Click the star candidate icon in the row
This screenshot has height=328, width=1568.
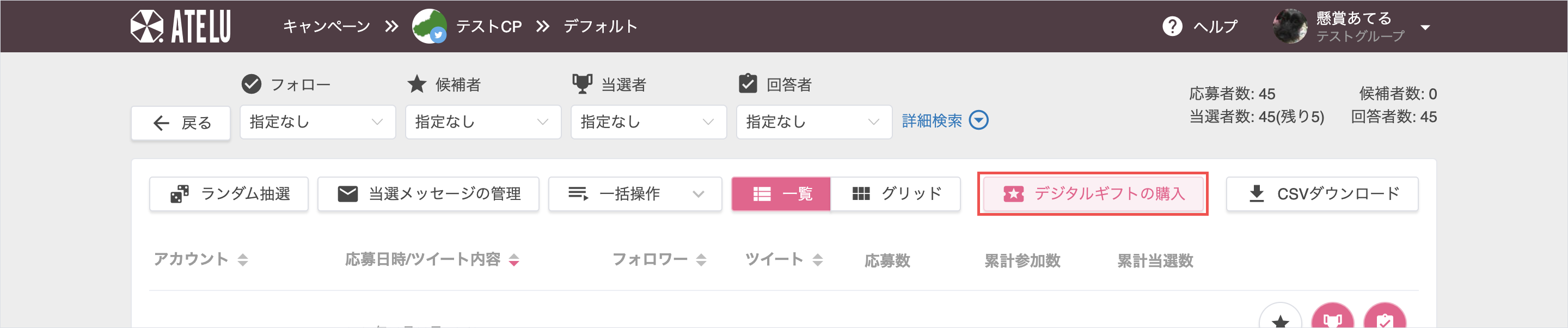click(x=1280, y=317)
